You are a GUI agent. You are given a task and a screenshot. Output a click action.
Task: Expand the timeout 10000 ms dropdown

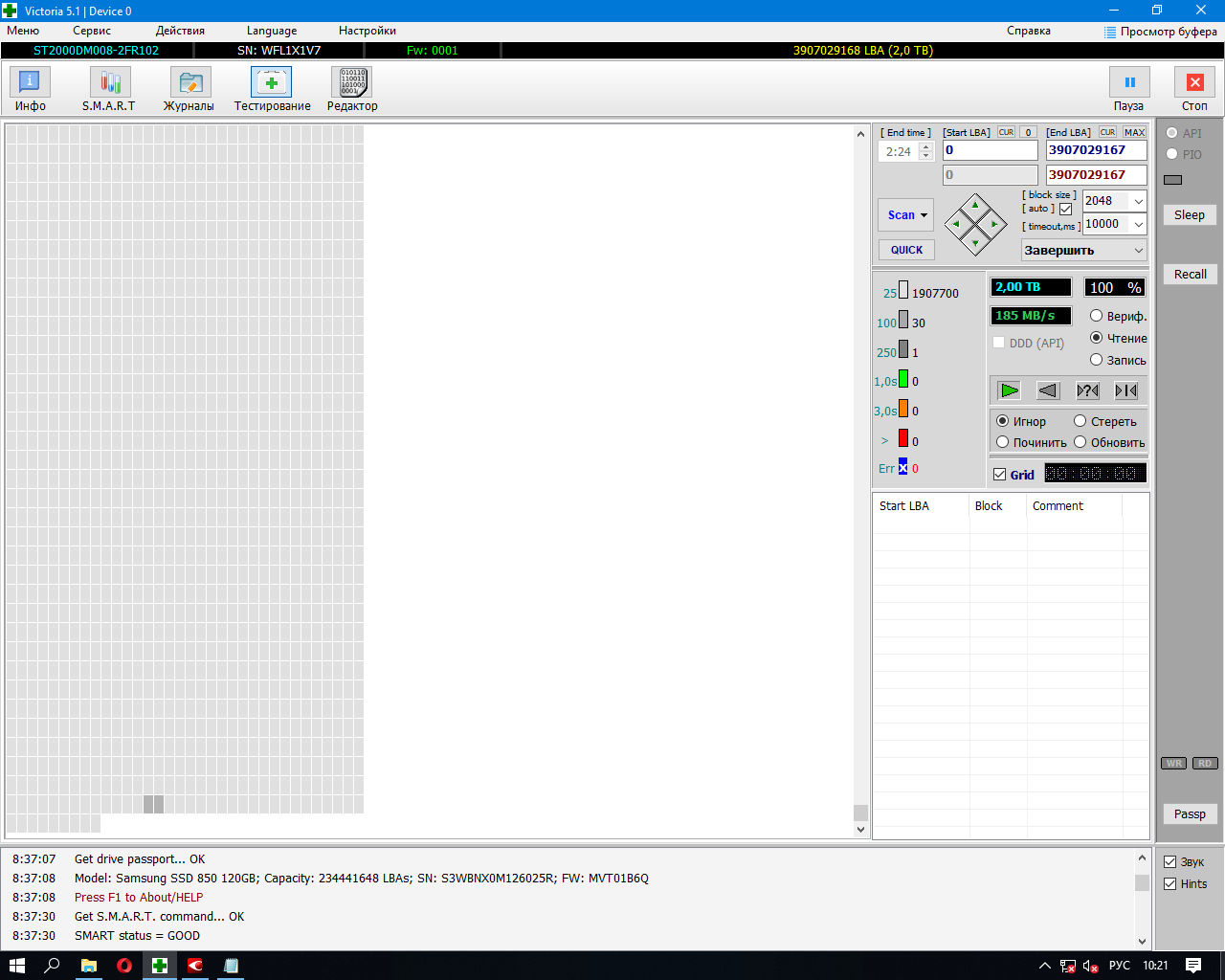(x=1138, y=224)
